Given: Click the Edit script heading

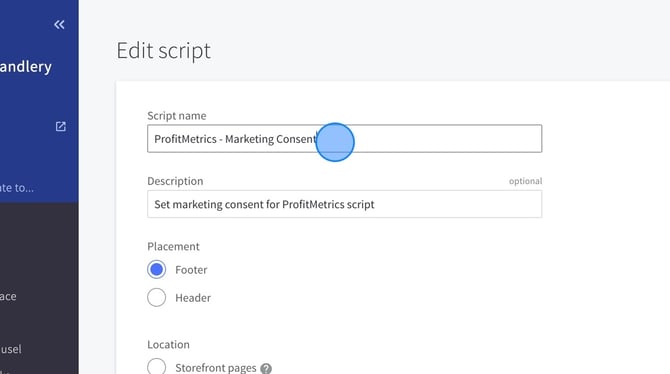Looking at the screenshot, I should click(164, 50).
